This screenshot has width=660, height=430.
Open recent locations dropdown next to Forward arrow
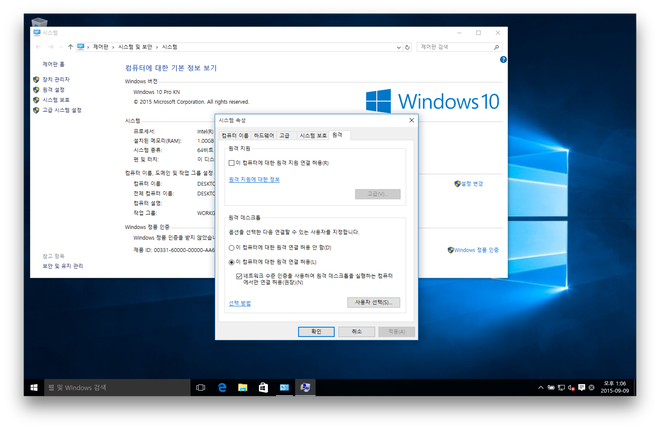(x=61, y=47)
